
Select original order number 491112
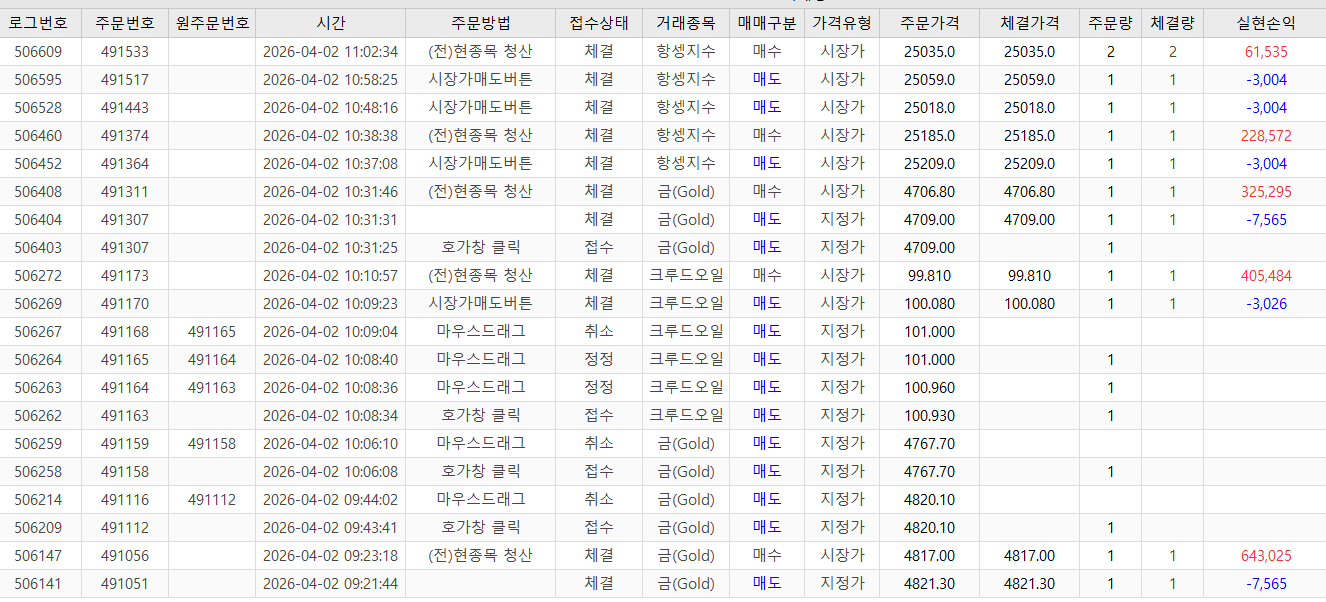[212, 500]
